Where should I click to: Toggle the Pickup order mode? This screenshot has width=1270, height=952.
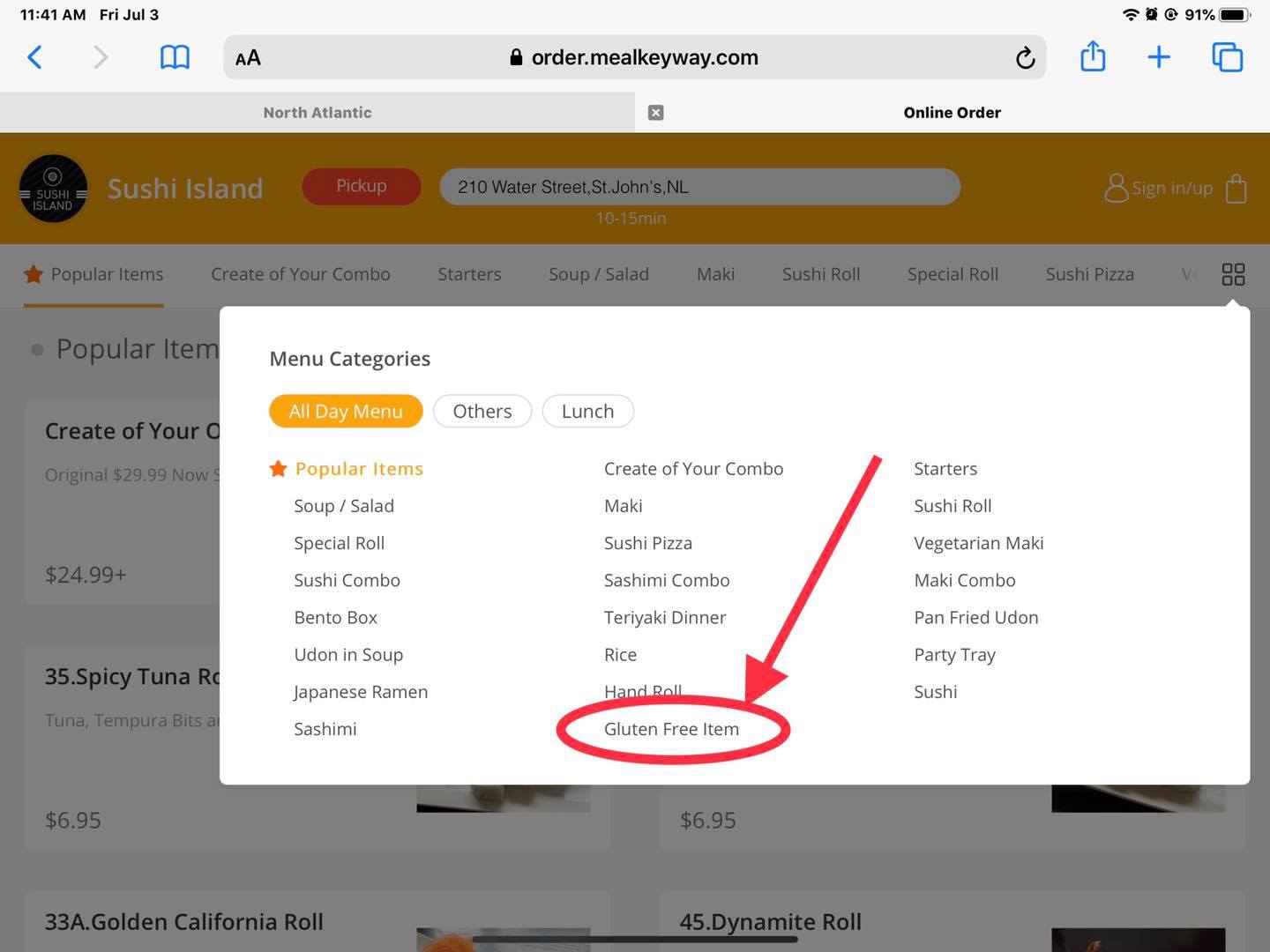(361, 187)
